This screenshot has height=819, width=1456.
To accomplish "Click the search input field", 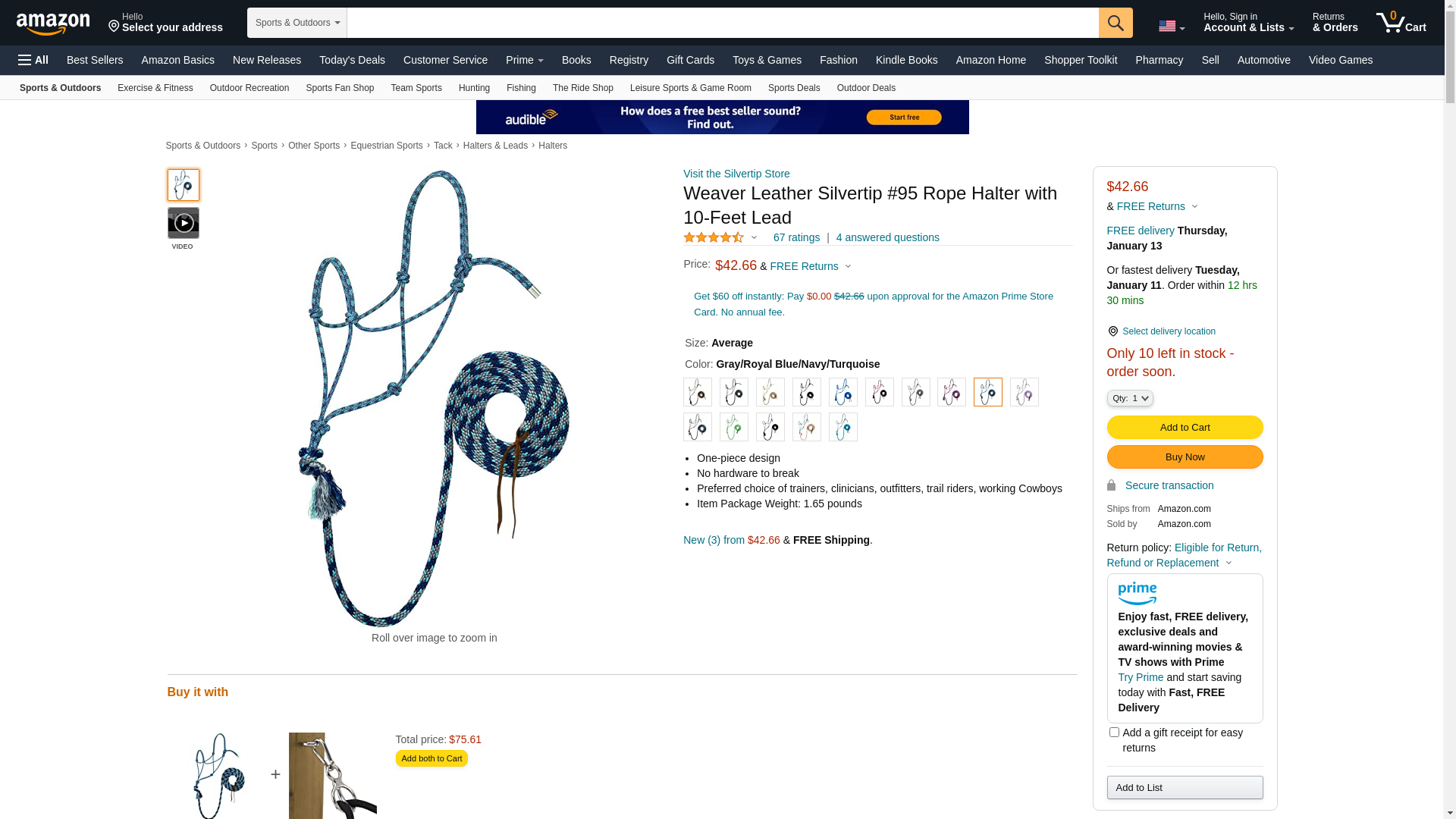I will 723,23.
